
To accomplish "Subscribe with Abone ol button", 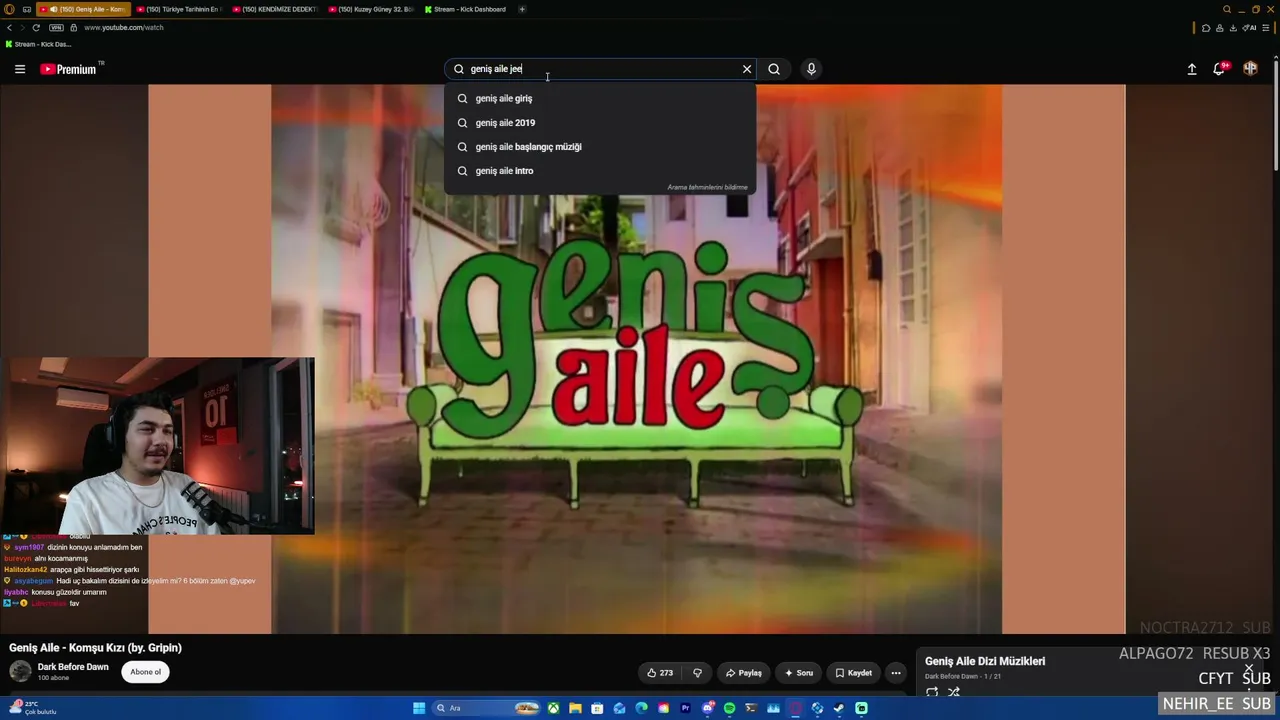I will coord(145,672).
